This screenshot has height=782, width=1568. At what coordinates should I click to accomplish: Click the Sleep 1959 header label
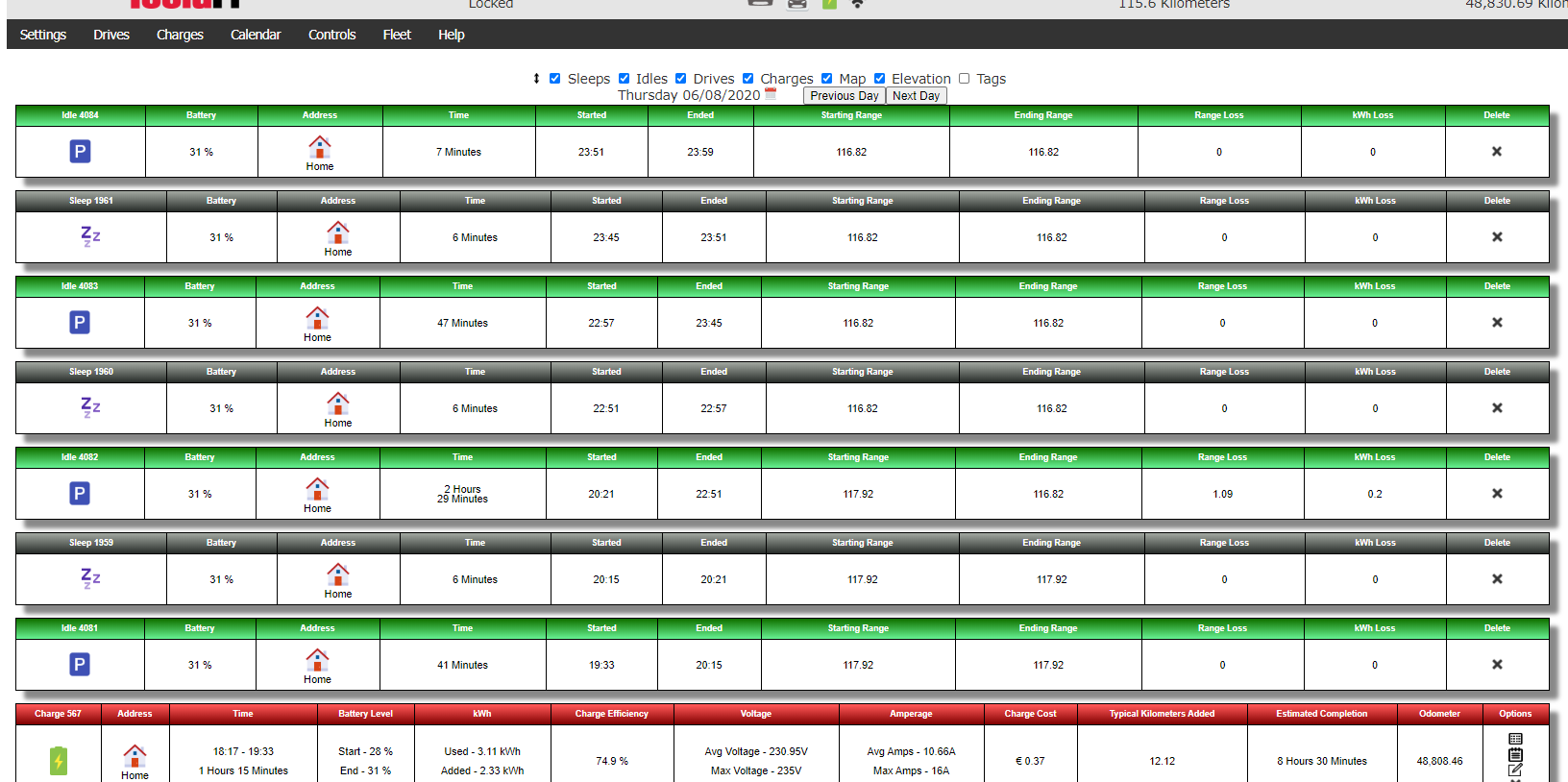click(91, 543)
